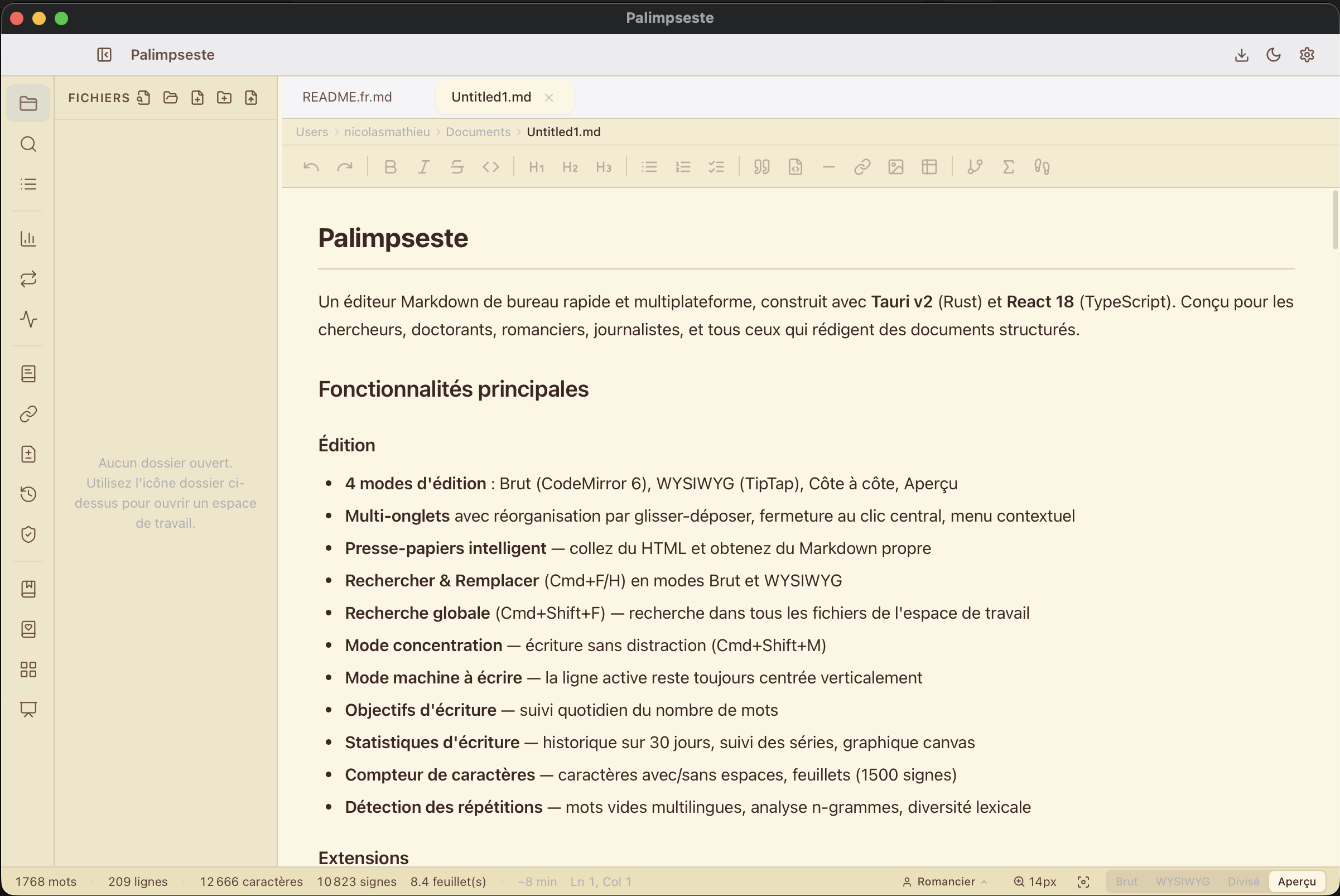Insert a code block
Image resolution: width=1340 pixels, height=896 pixels.
coord(796,167)
